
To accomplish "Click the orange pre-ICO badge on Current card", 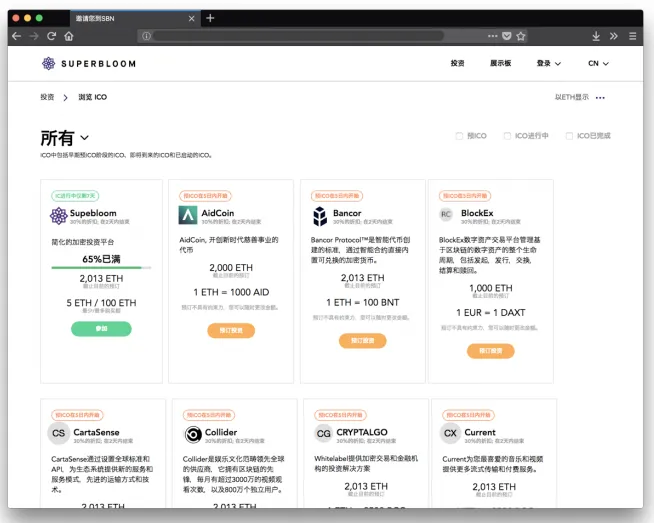I will pos(468,415).
